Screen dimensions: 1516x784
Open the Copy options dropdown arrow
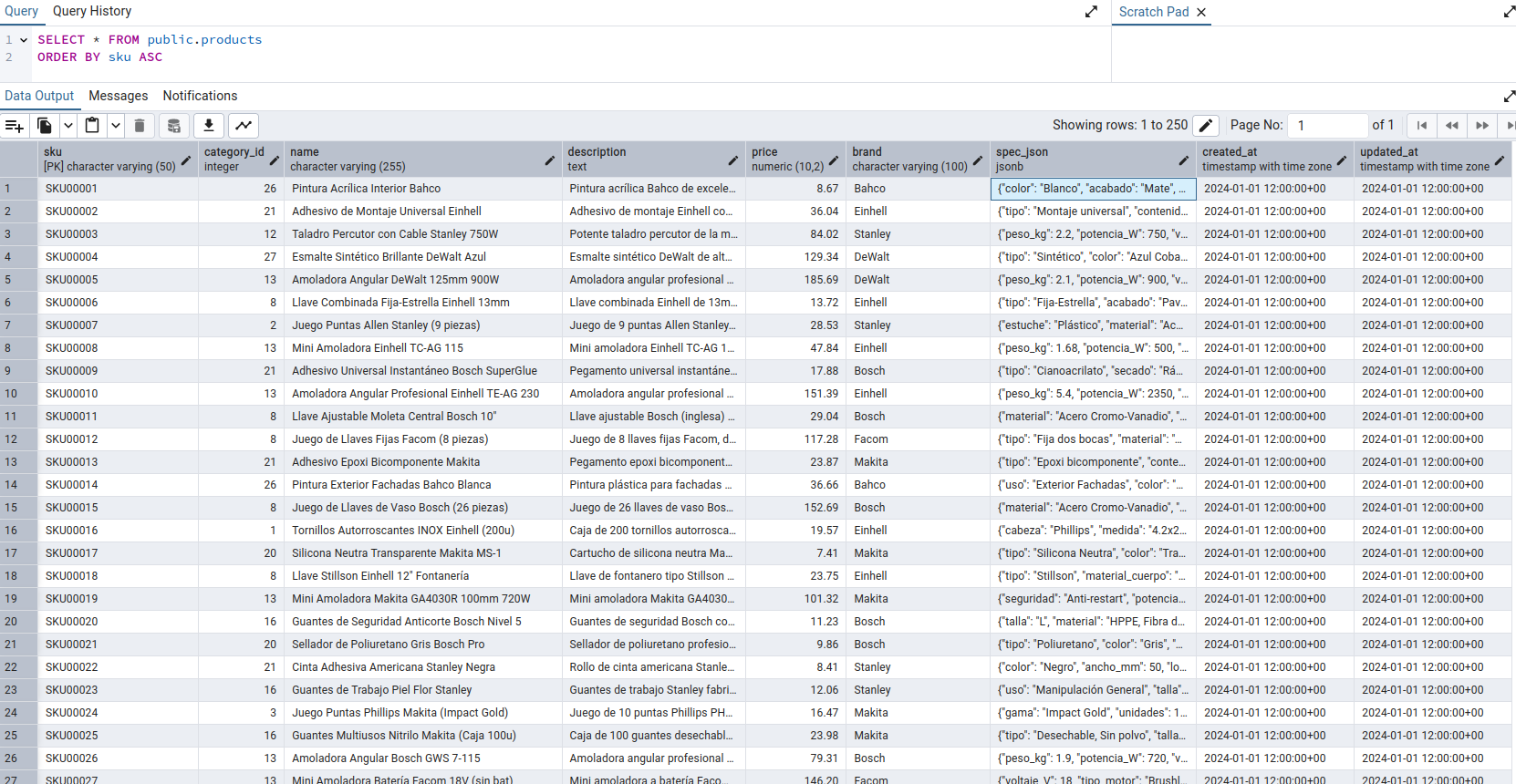click(68, 126)
